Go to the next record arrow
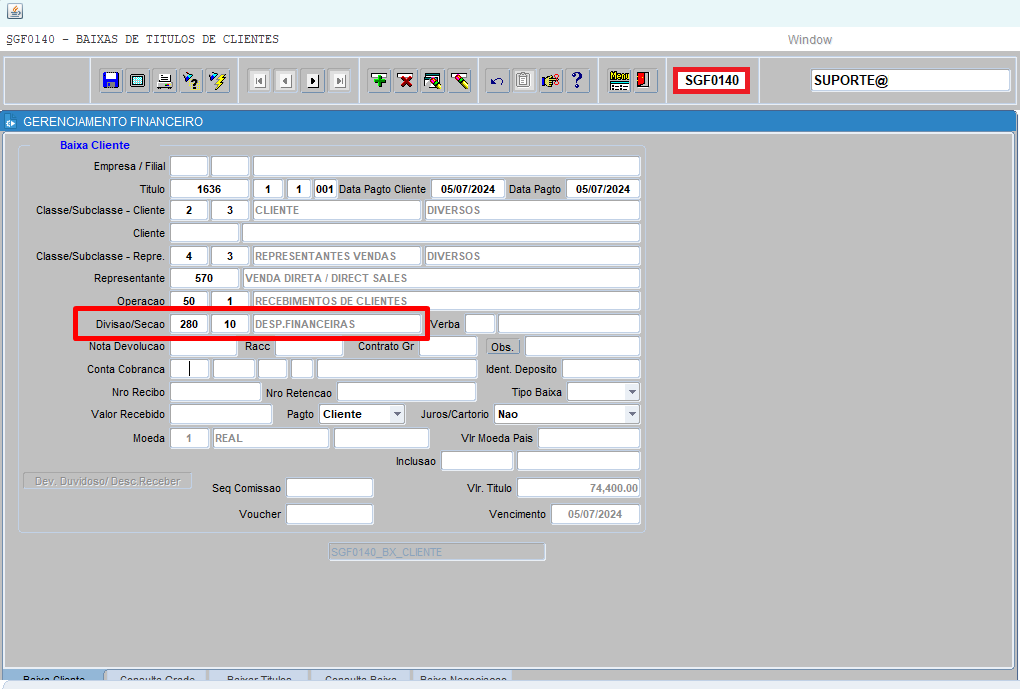Image resolution: width=1020 pixels, height=689 pixels. 313,81
